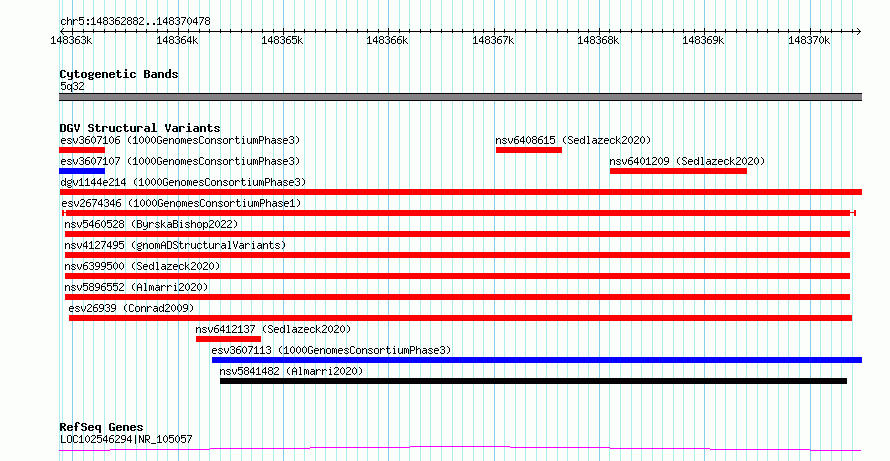890x461 pixels.
Task: Click the esv3607107 blue variant bar
Action: coord(82,171)
